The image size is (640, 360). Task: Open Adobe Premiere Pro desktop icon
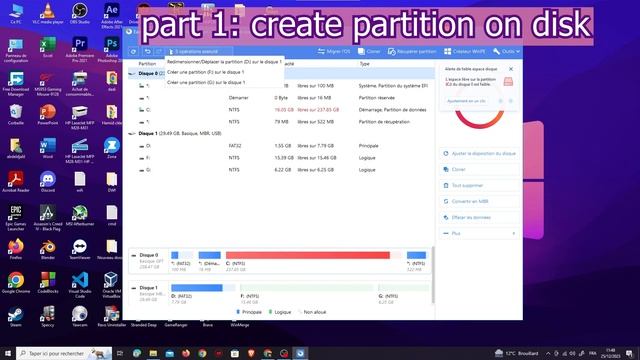tap(80, 50)
